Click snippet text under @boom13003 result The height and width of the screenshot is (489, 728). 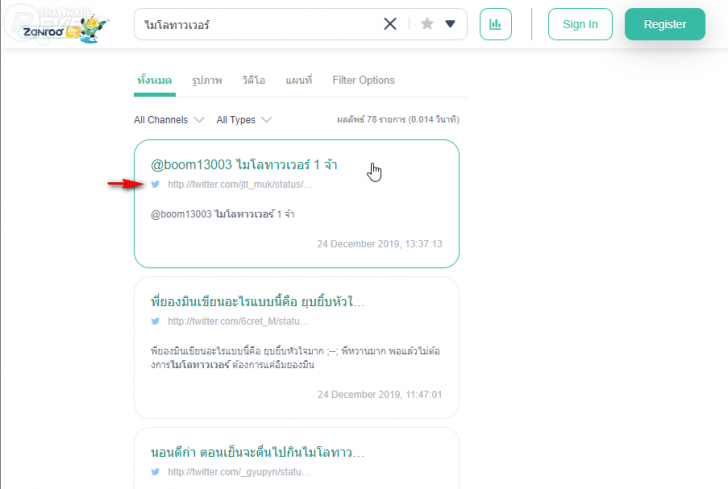pyautogui.click(x=222, y=214)
